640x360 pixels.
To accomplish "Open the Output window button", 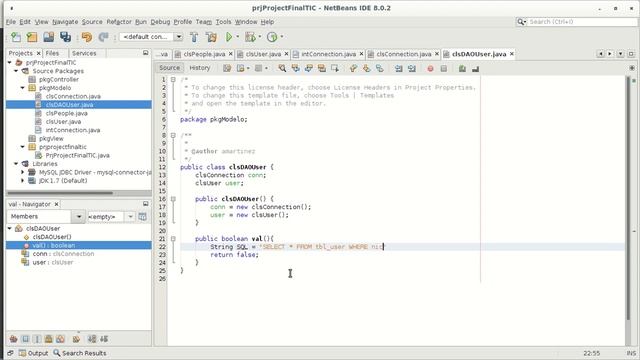I will [x=33, y=353].
